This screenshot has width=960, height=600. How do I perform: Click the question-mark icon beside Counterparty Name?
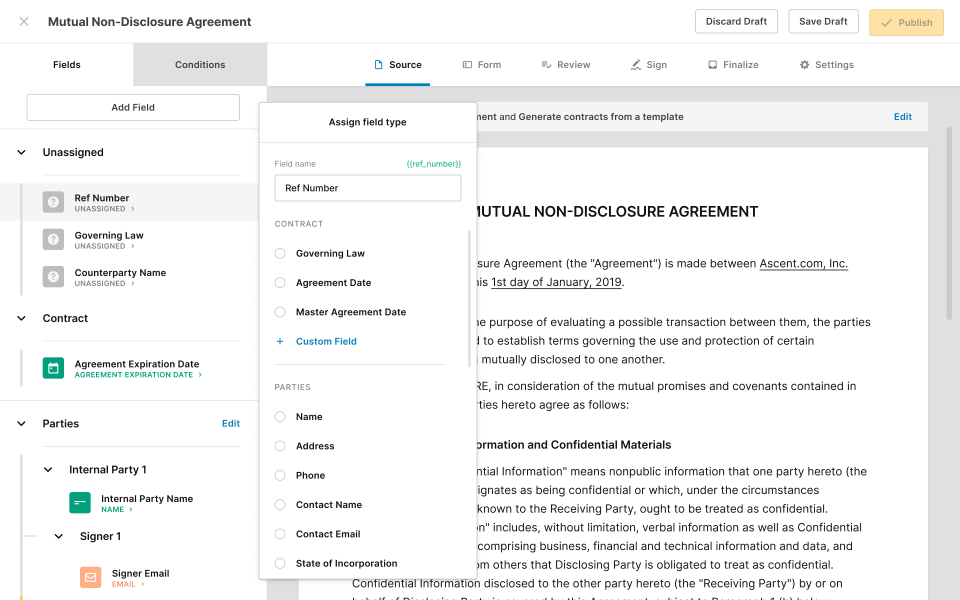tap(53, 277)
